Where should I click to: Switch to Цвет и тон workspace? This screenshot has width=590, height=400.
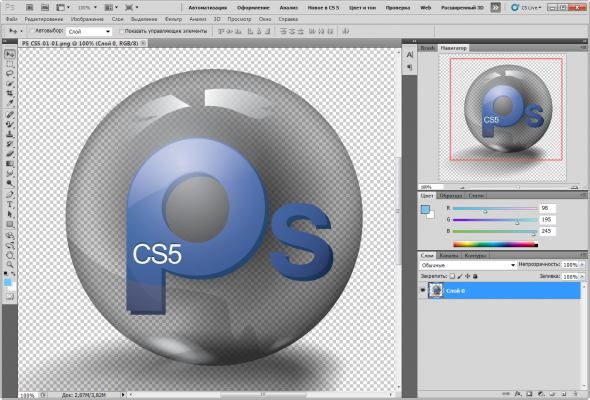[x=362, y=8]
